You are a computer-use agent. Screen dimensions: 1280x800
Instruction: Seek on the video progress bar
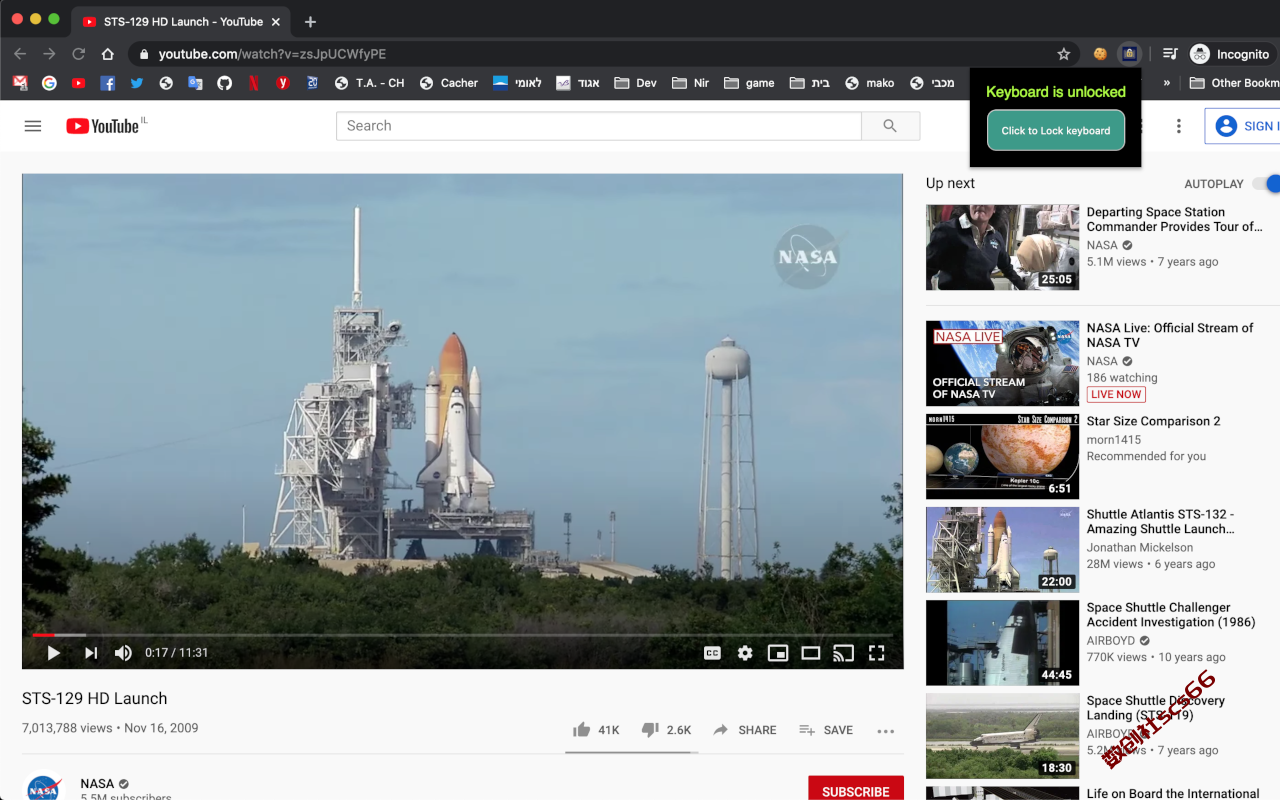[462, 635]
